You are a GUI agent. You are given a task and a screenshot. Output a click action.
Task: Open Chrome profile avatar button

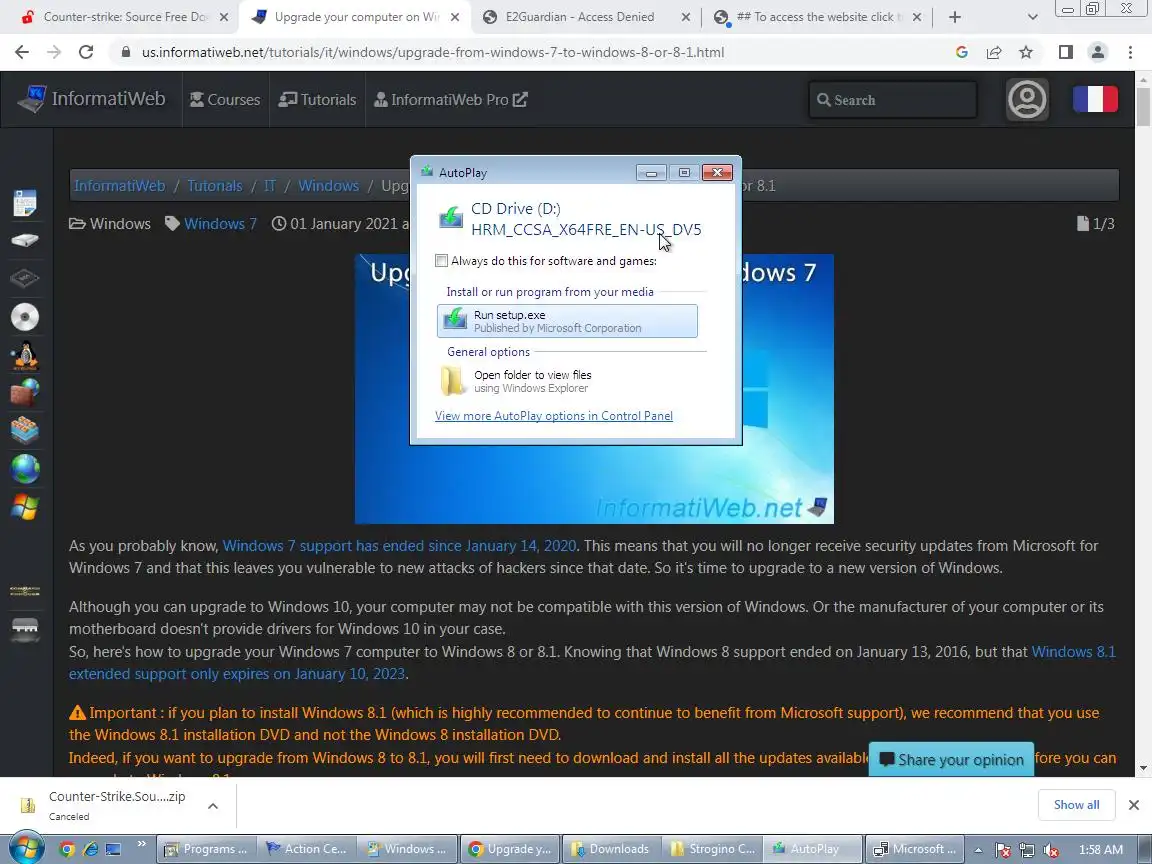(x=1098, y=52)
